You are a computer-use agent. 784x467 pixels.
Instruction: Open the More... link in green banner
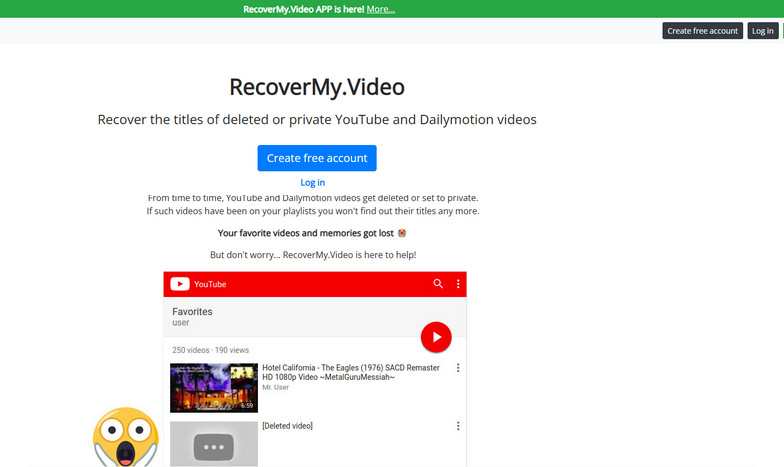380,9
